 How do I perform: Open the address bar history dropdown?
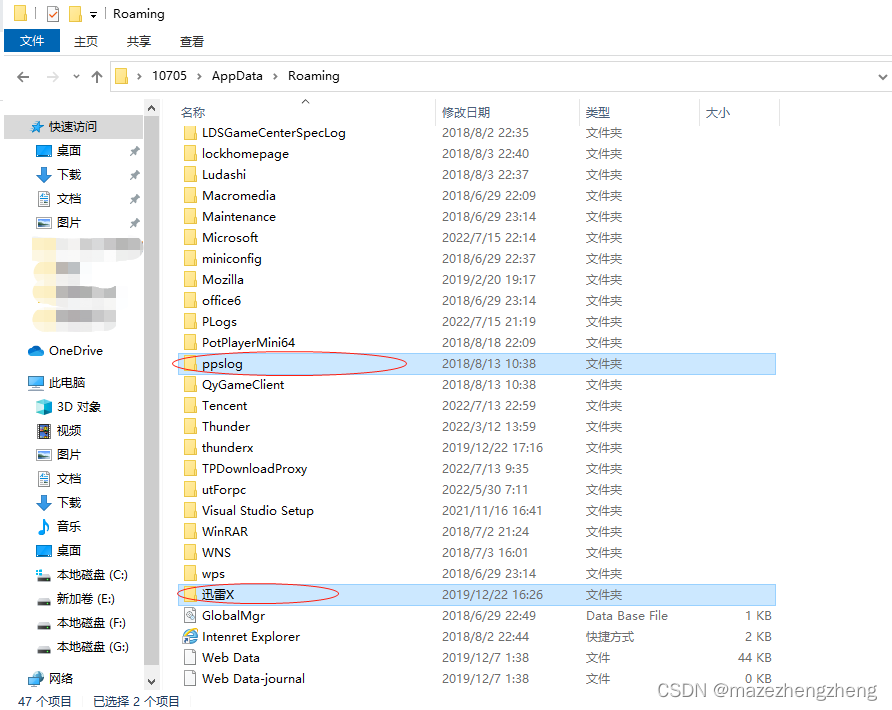882,76
